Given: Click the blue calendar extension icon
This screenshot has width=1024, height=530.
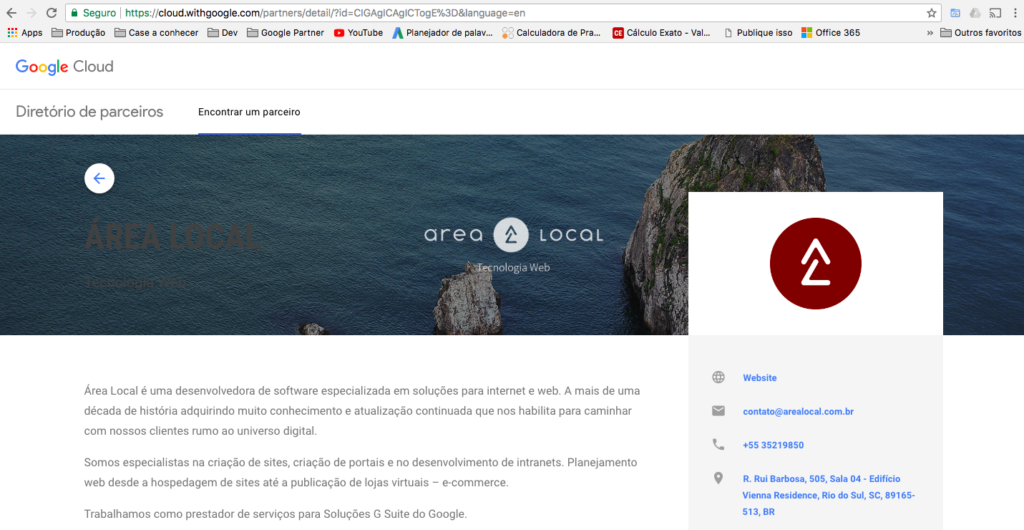Looking at the screenshot, I should (x=955, y=13).
